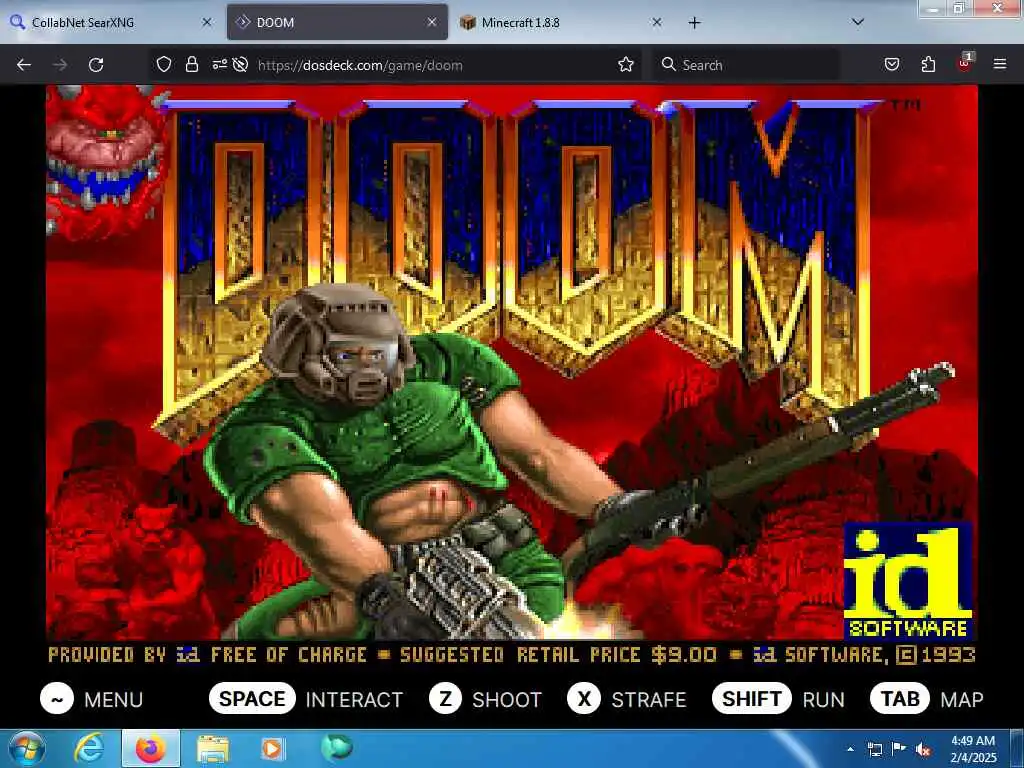Open the Firefox hamburger menu
Image resolution: width=1024 pixels, height=768 pixels.
click(x=1000, y=64)
